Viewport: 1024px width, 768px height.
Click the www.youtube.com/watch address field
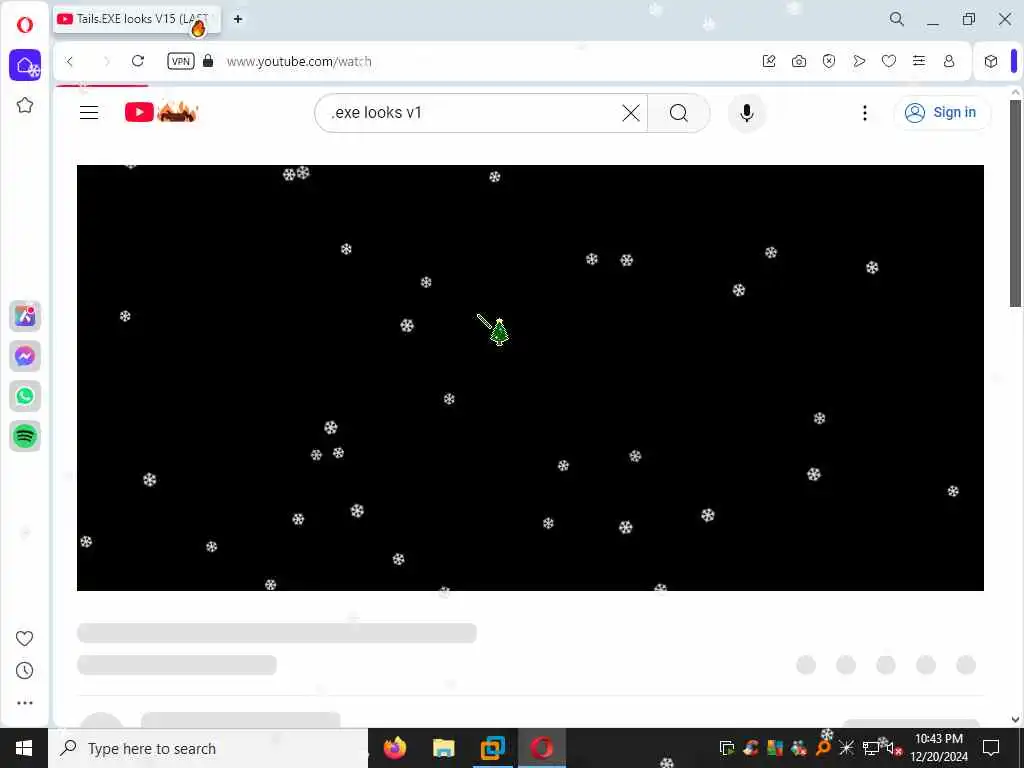tap(299, 61)
